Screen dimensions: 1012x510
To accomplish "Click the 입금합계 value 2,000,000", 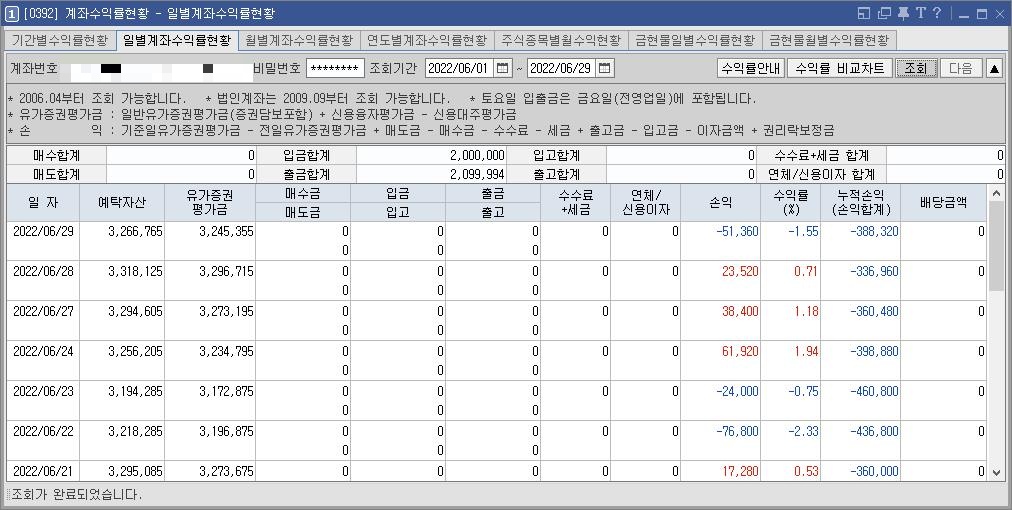I will coord(431,156).
